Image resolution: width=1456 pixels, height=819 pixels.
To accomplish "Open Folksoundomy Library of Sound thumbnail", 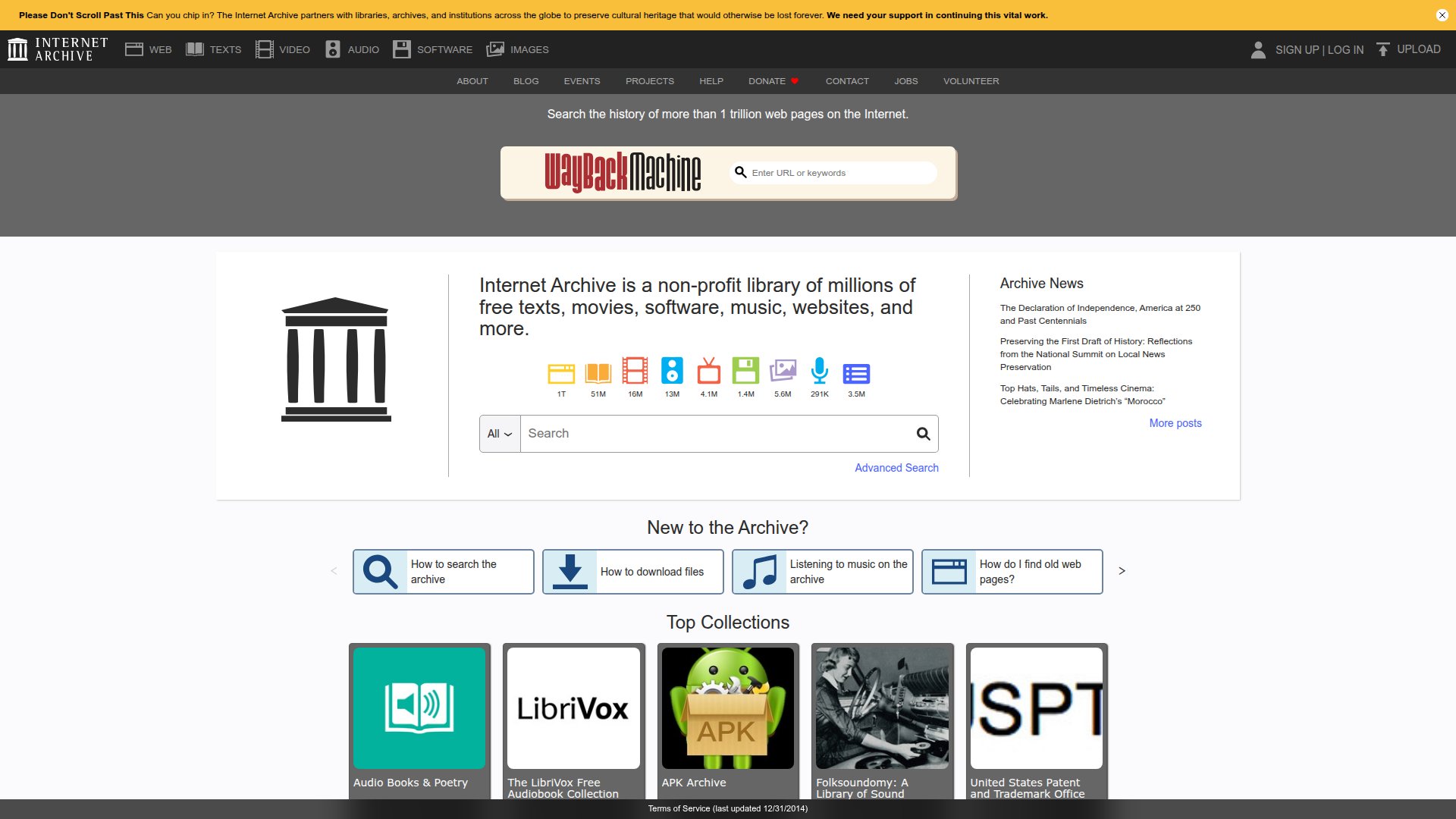I will [882, 708].
